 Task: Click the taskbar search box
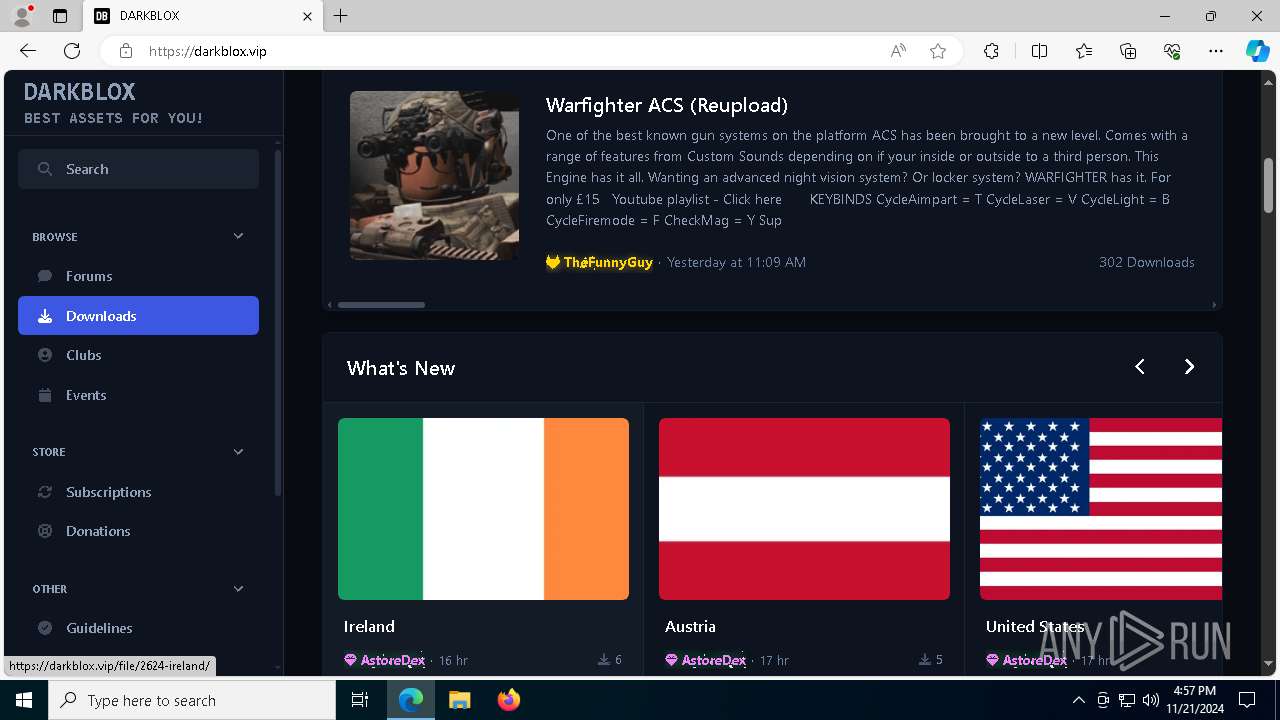coord(192,700)
